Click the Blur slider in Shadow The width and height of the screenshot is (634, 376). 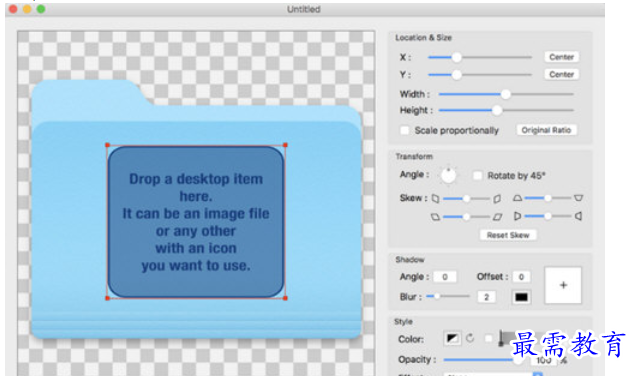(x=448, y=296)
